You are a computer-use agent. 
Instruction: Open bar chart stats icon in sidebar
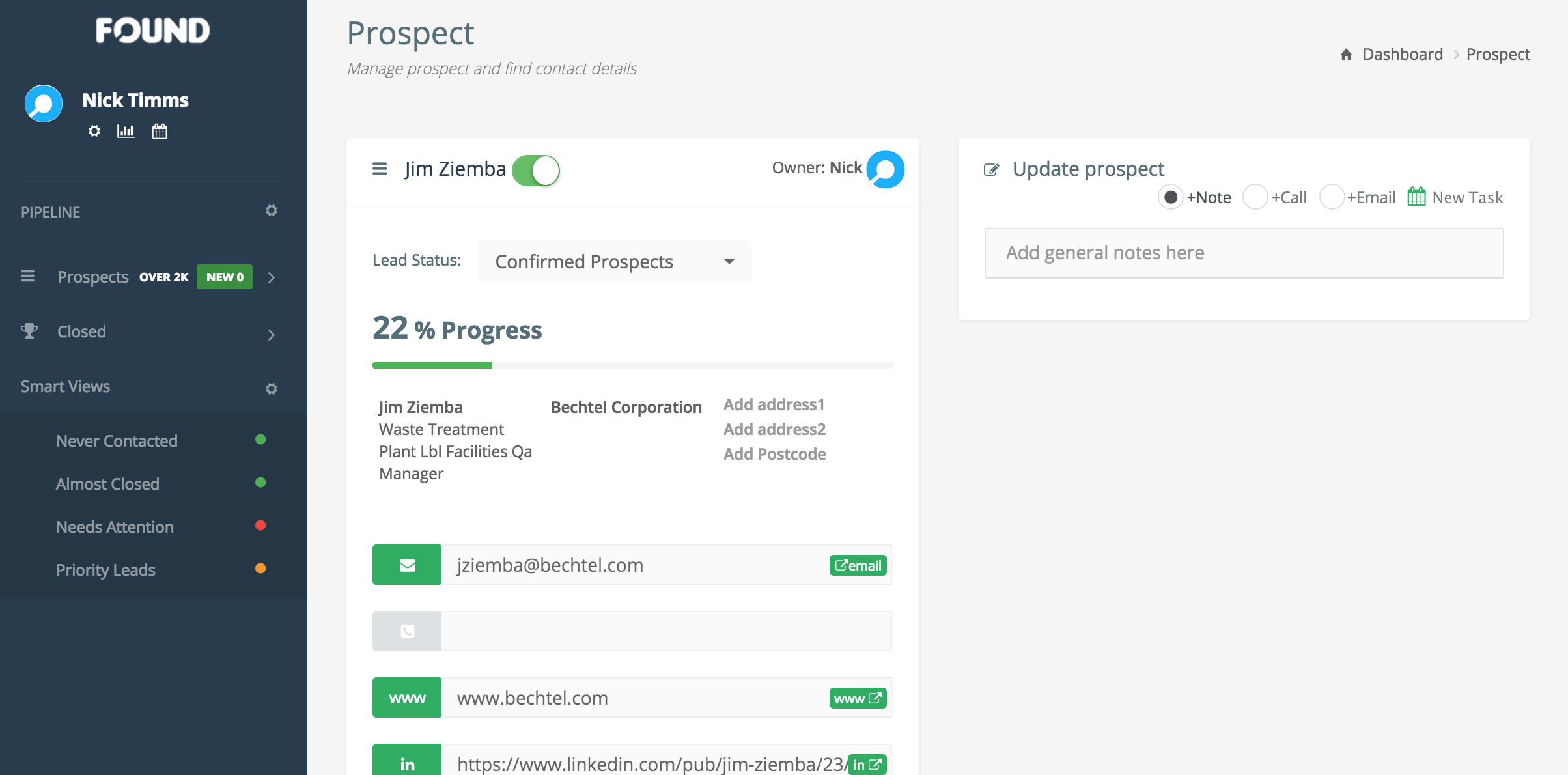(126, 131)
